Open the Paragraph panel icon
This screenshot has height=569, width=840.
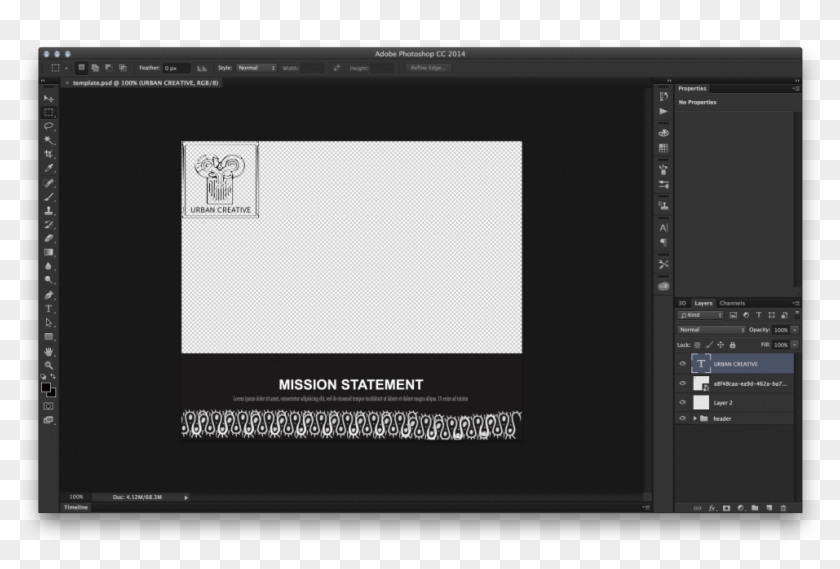(664, 243)
